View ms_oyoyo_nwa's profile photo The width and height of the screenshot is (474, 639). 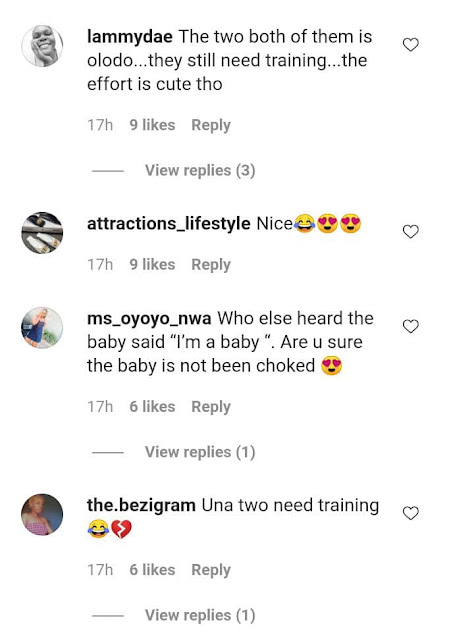[42, 328]
